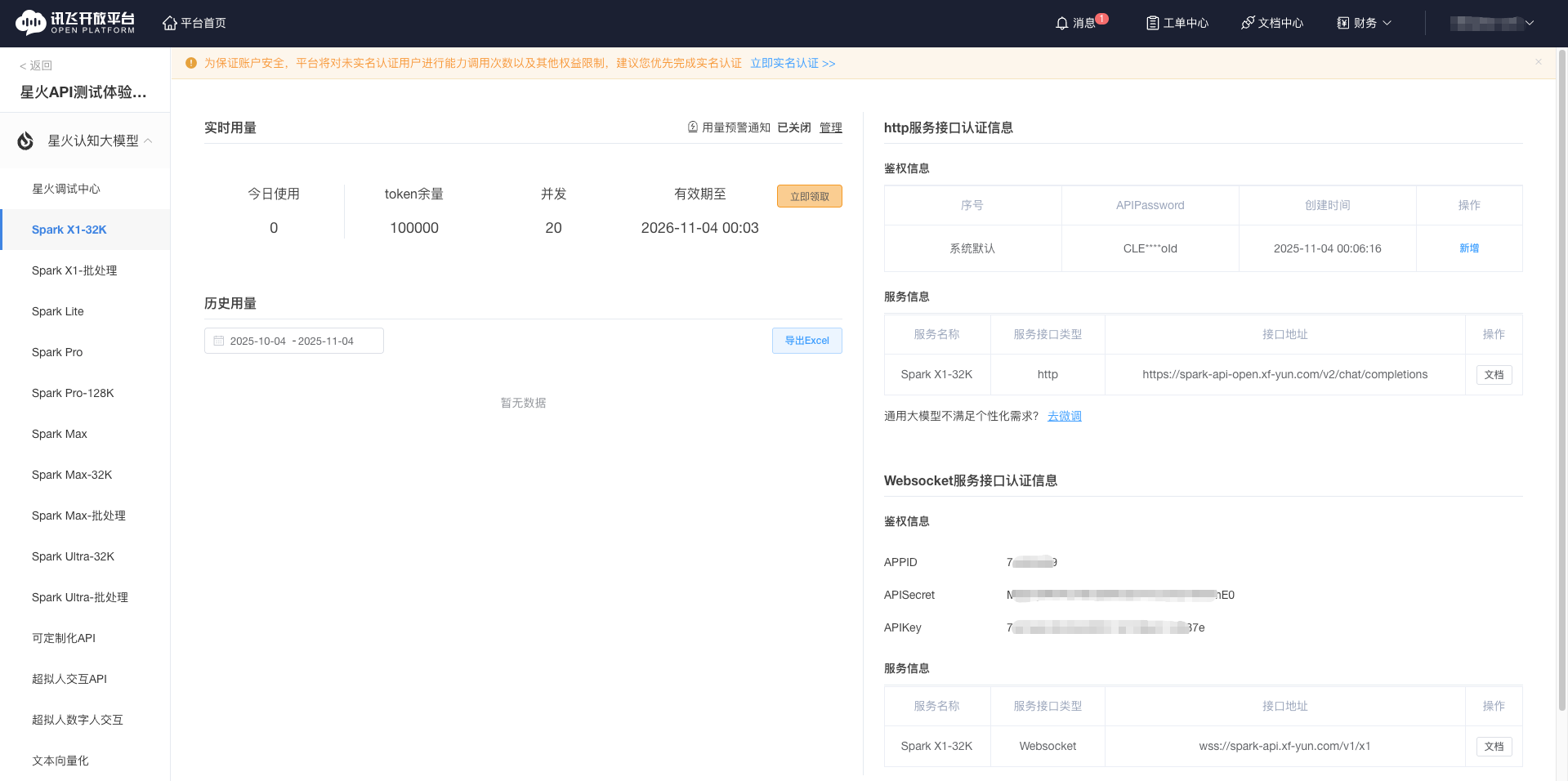This screenshot has width=1568, height=781.
Task: Click the warning icon in the orange banner
Action: pos(190,63)
